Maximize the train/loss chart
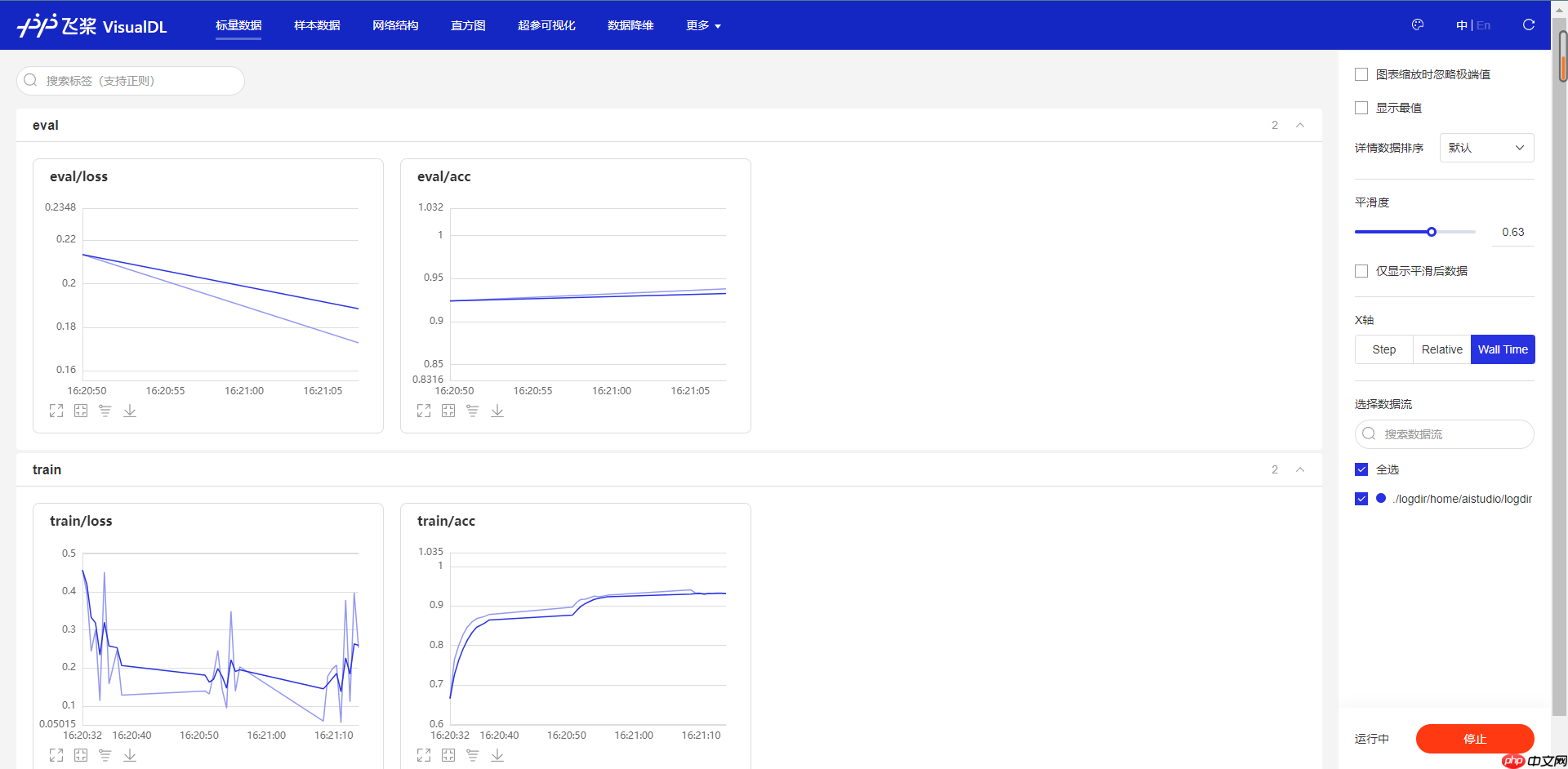Screen dimensions: 1568x769 tap(56, 755)
